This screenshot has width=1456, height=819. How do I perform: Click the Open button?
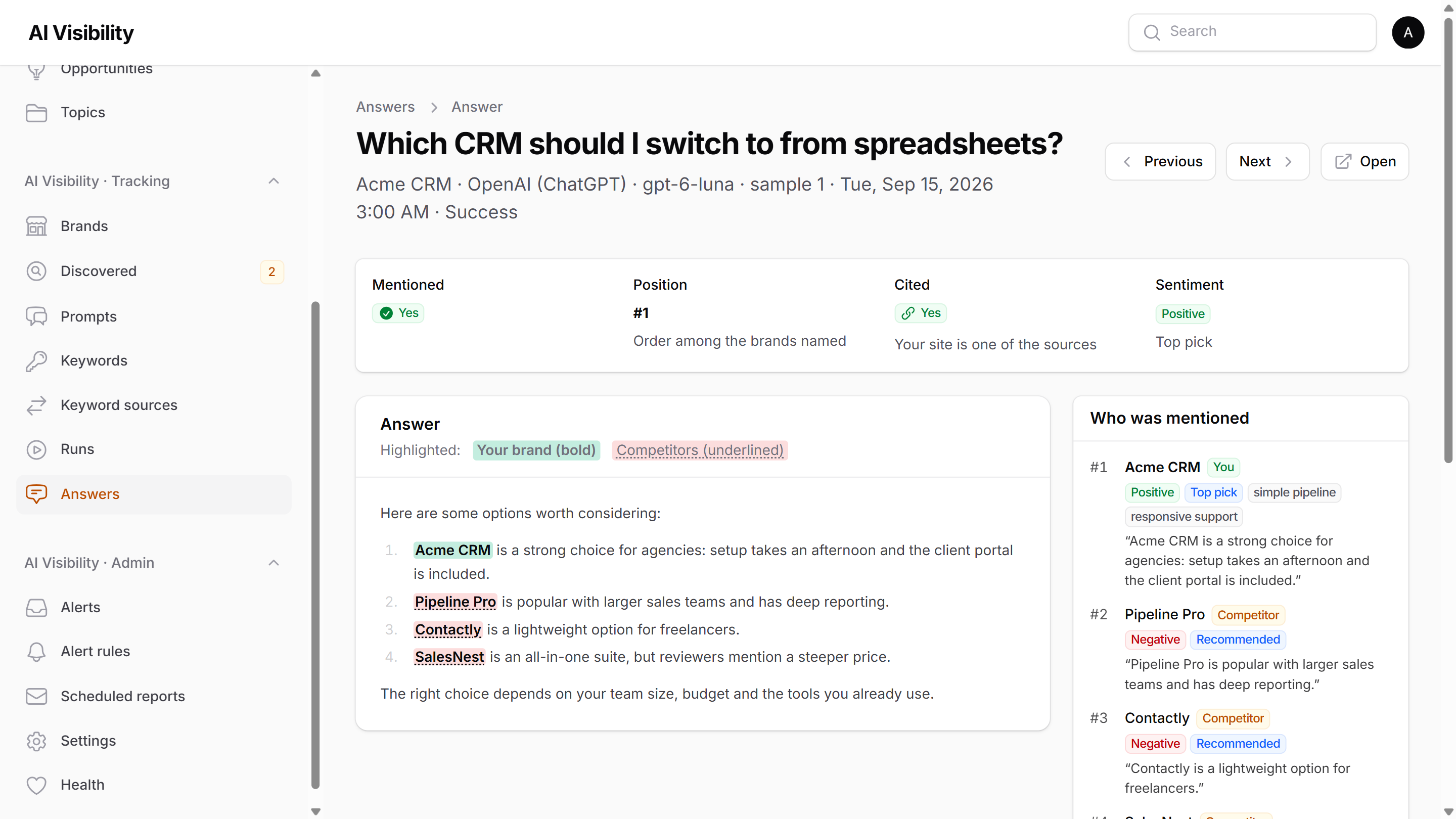(1364, 162)
